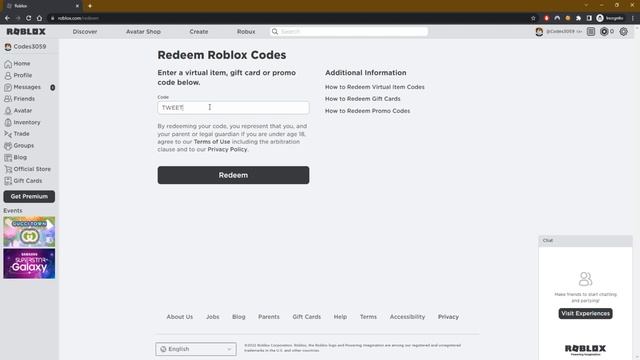Open Avatar Shop in top navigation
The image size is (640, 360).
[x=143, y=31]
